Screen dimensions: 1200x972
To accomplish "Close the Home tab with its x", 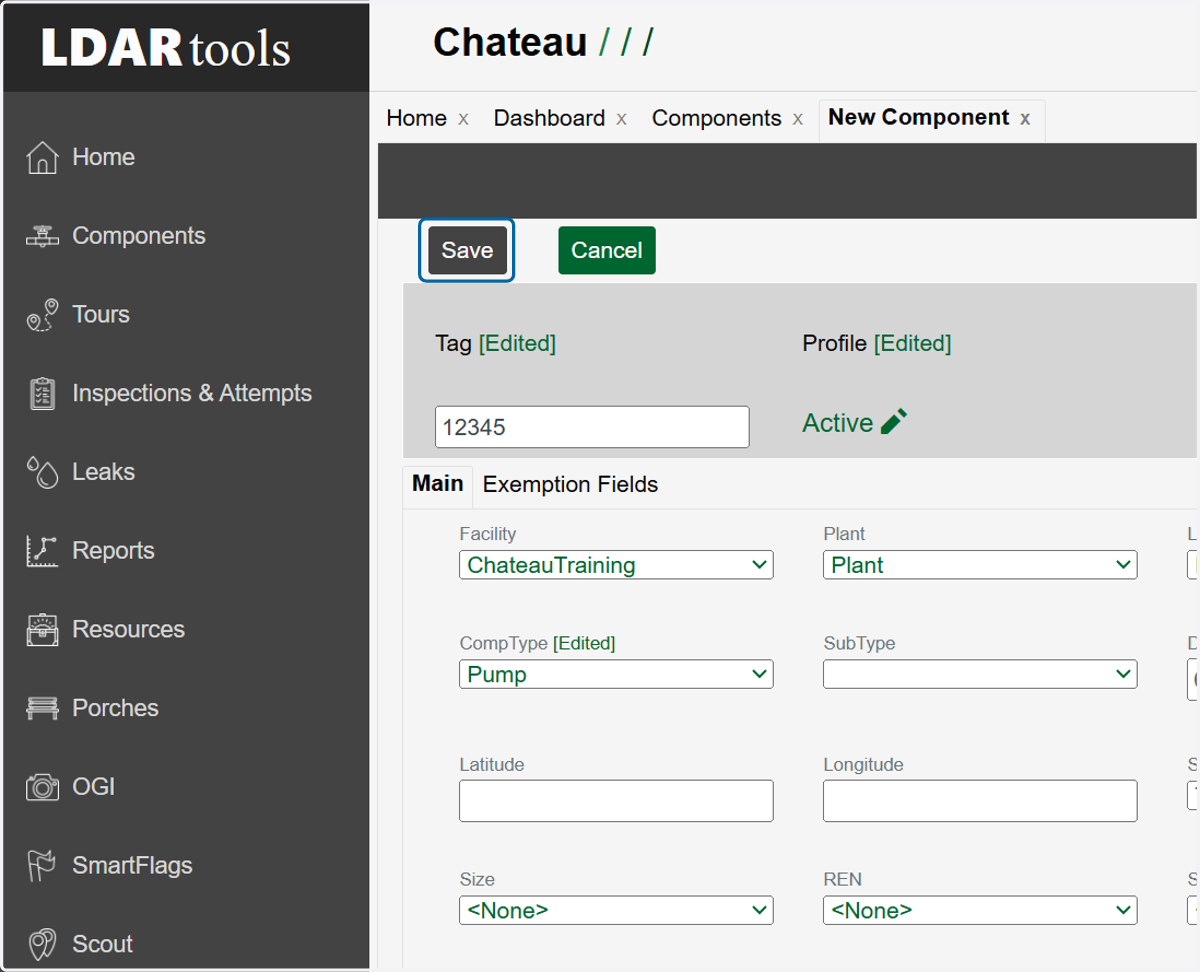I will [463, 119].
